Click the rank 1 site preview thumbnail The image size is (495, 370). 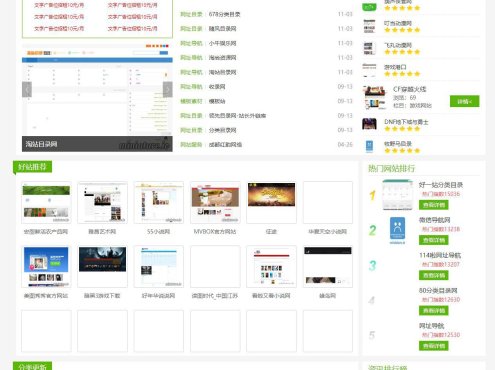coord(397,195)
